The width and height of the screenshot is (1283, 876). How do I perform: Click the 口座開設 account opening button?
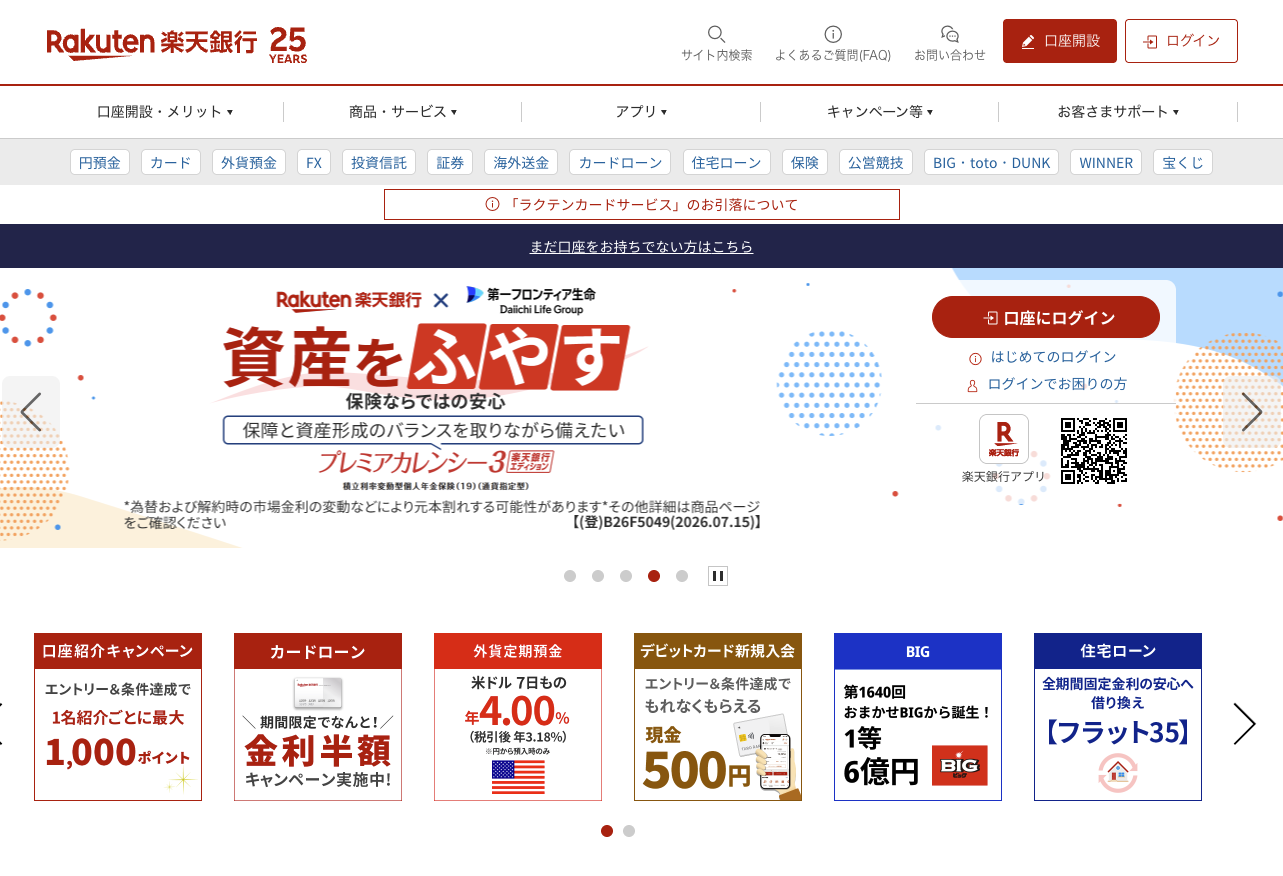click(x=1060, y=41)
